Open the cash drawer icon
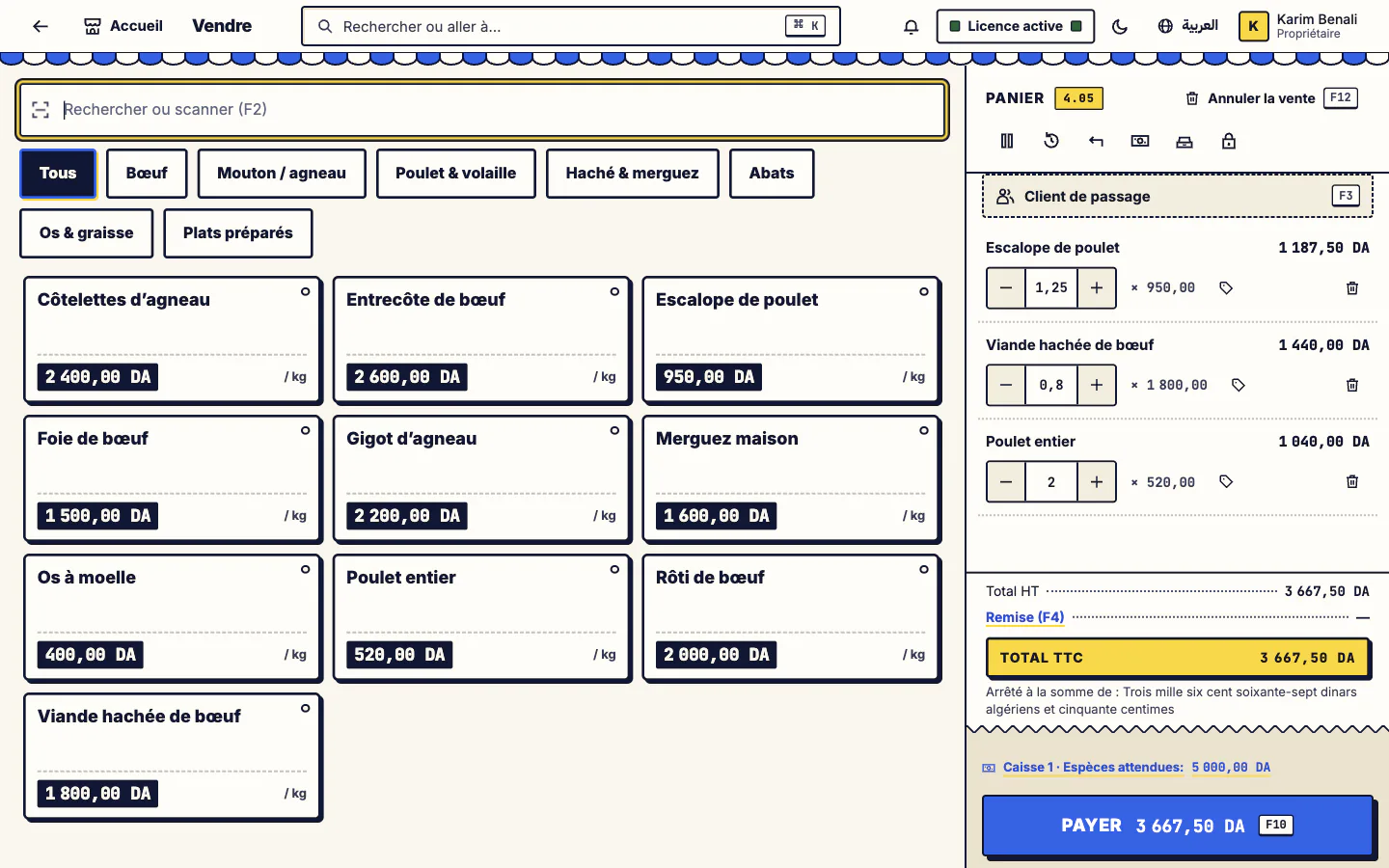 pyautogui.click(x=1185, y=141)
